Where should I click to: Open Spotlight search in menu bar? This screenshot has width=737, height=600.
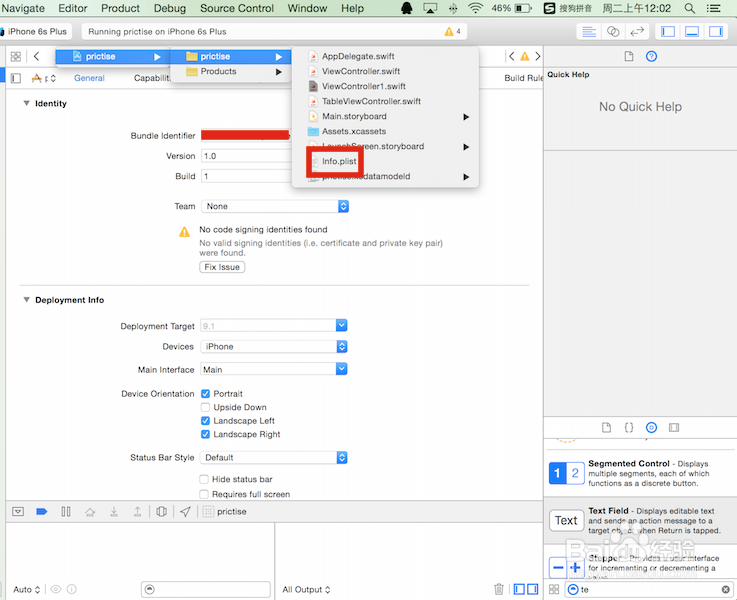click(x=689, y=8)
